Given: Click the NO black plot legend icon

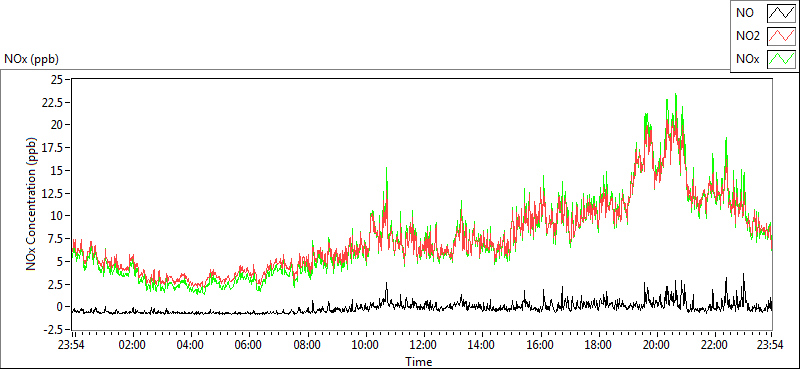Looking at the screenshot, I should tap(781, 13).
